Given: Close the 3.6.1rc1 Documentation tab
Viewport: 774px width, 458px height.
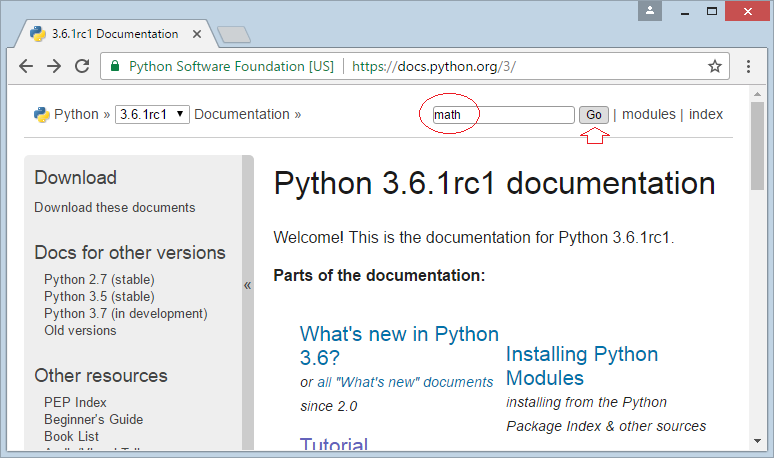Looking at the screenshot, I should pyautogui.click(x=196, y=34).
